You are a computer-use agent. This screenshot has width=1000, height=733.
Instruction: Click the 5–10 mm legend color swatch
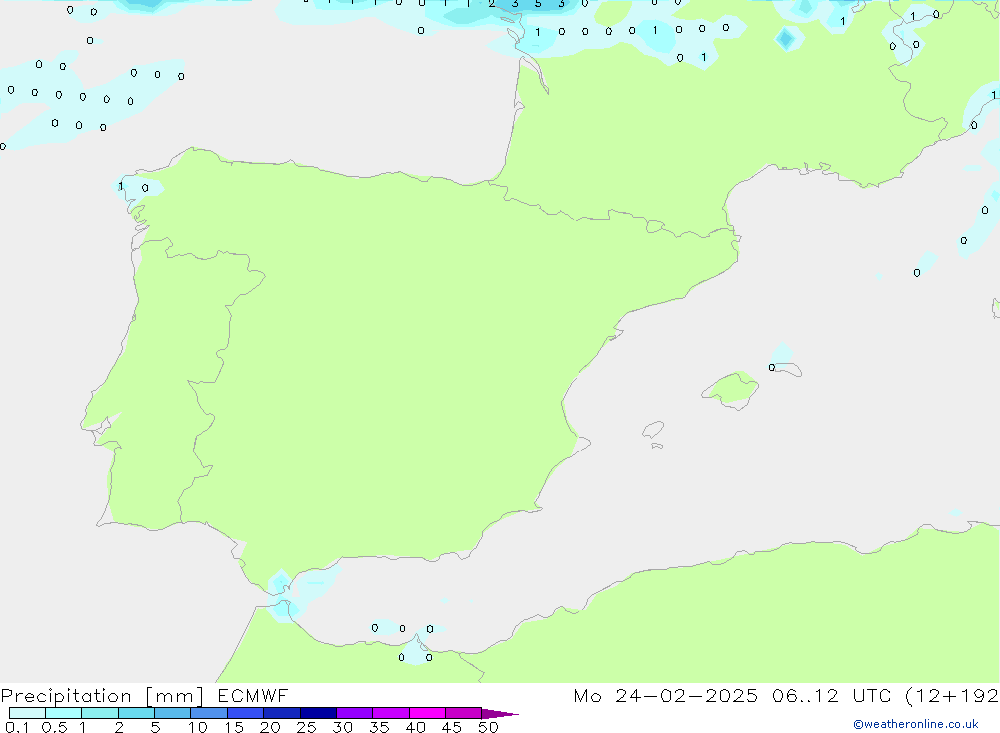coord(172,713)
